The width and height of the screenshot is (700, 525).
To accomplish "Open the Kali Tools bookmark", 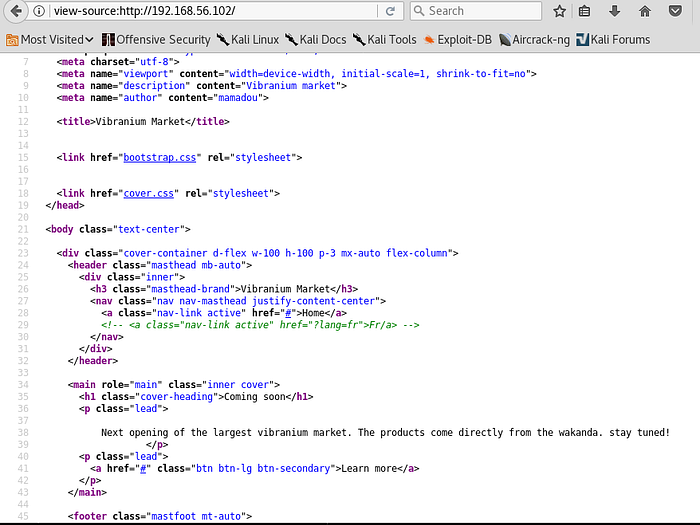I will pyautogui.click(x=383, y=40).
